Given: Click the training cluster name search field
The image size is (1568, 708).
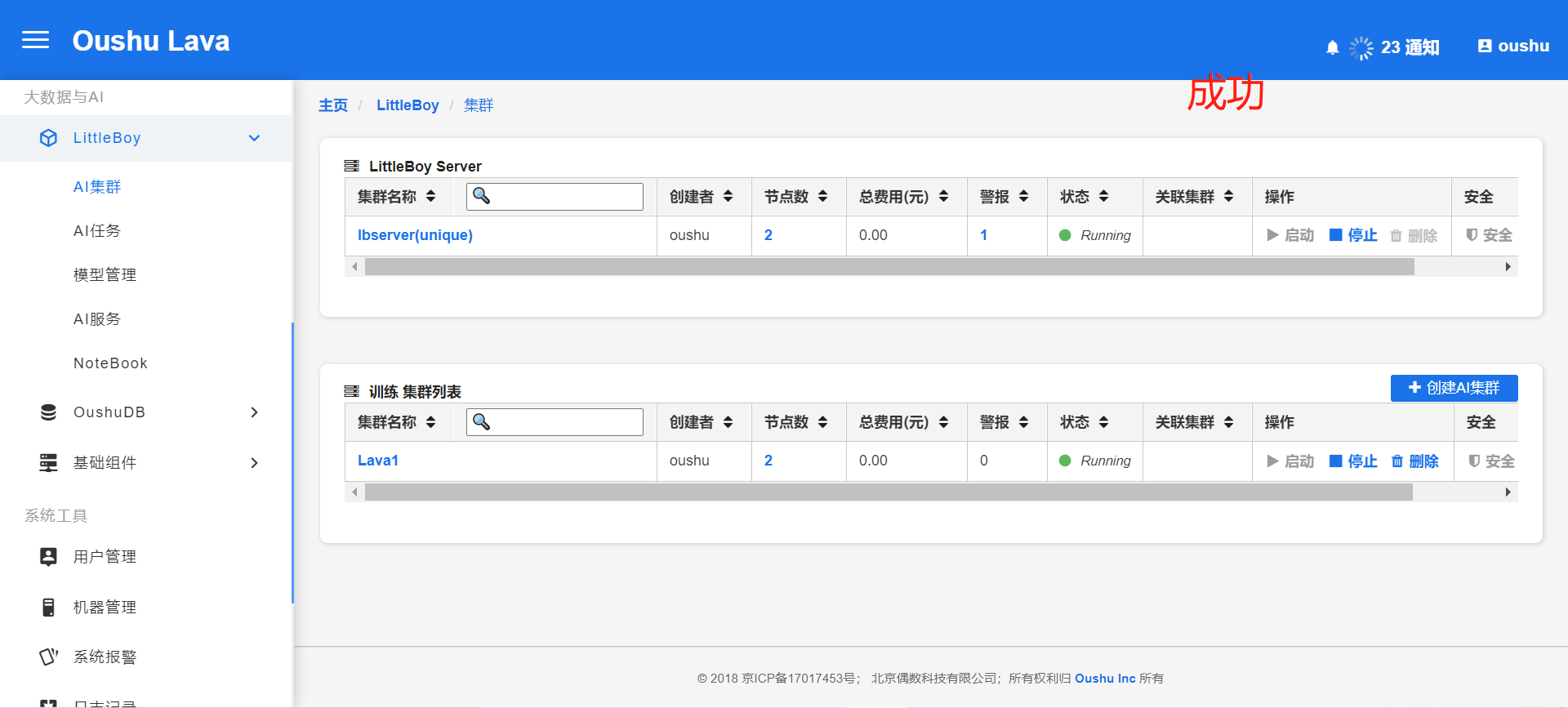Looking at the screenshot, I should [x=565, y=422].
